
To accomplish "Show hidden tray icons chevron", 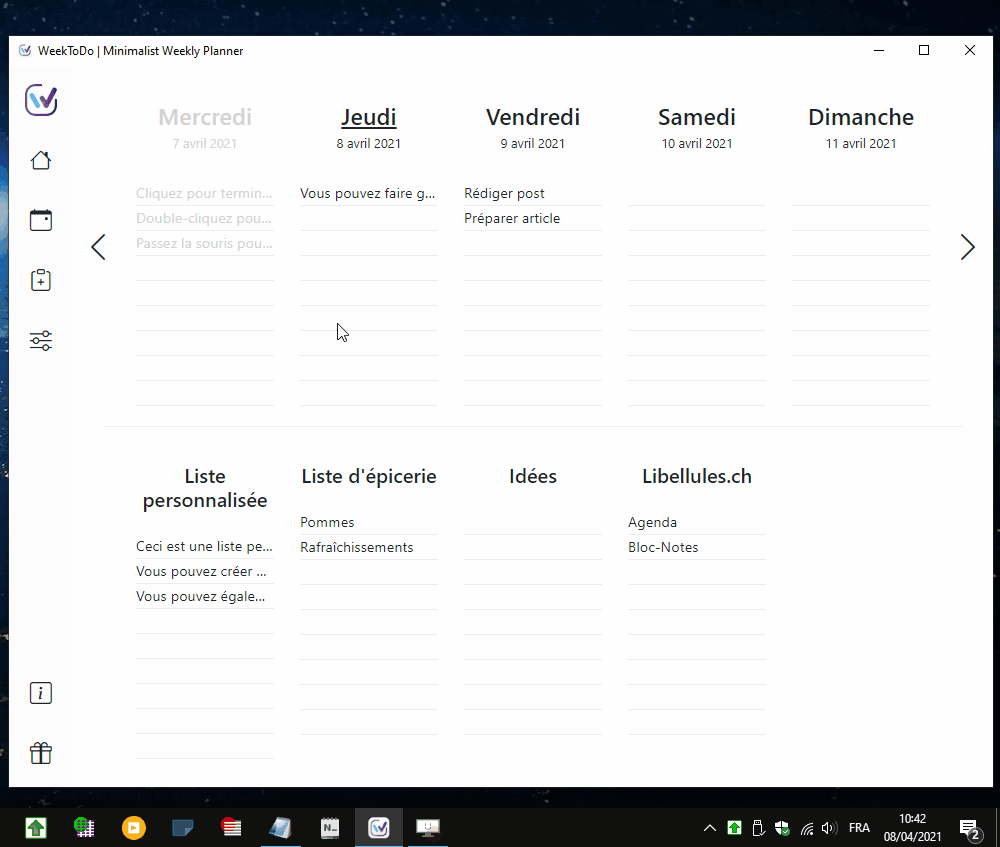I will [709, 828].
